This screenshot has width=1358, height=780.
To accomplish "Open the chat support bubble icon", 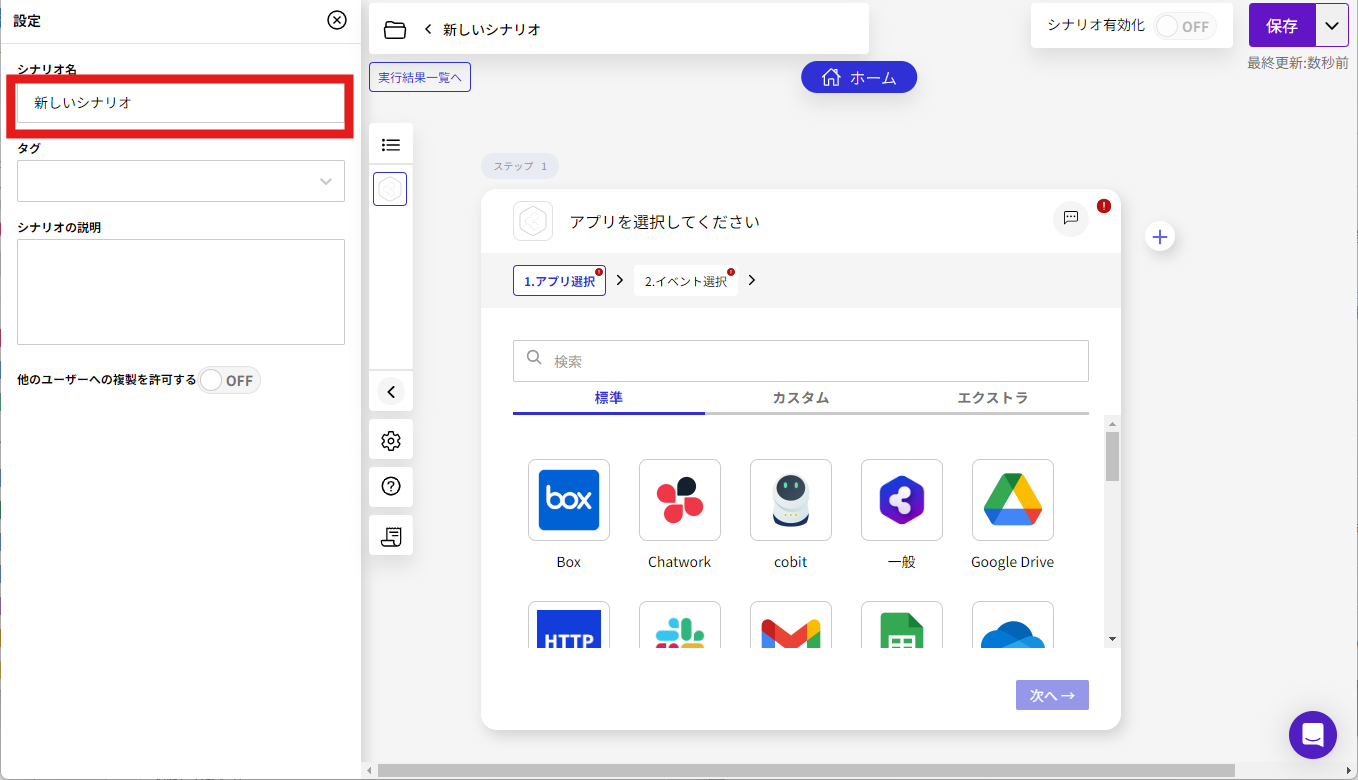I will point(1313,735).
